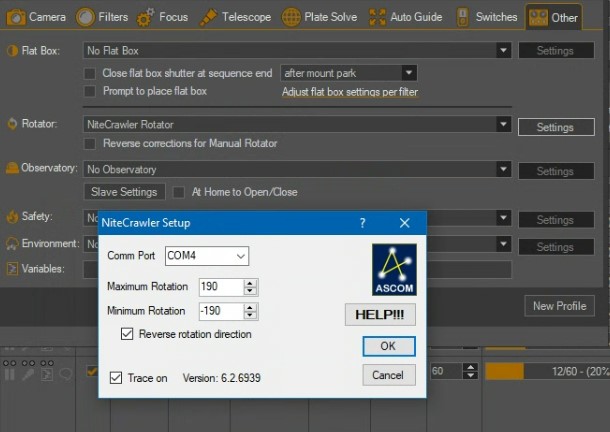This screenshot has height=432, width=610.
Task: Open Observatory Settings button
Action: pyautogui.click(x=556, y=171)
